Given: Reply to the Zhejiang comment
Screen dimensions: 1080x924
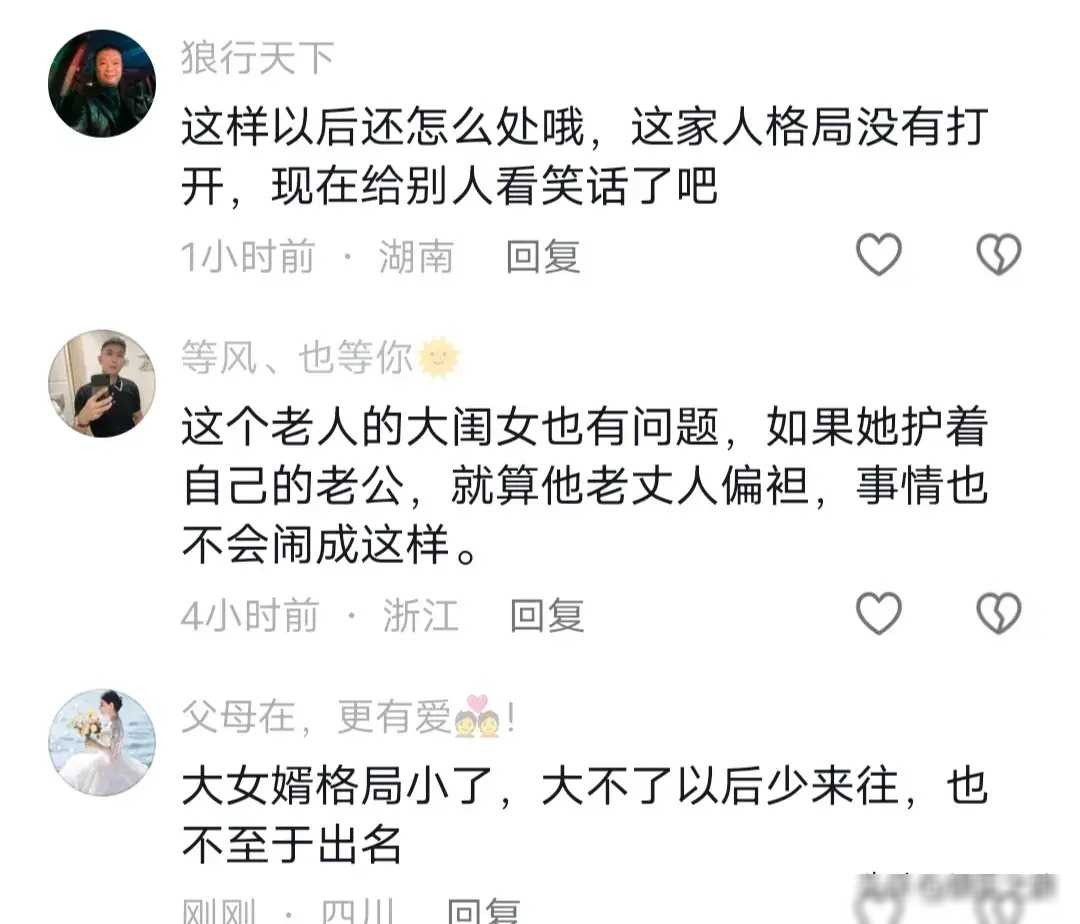Looking at the screenshot, I should click(547, 616).
